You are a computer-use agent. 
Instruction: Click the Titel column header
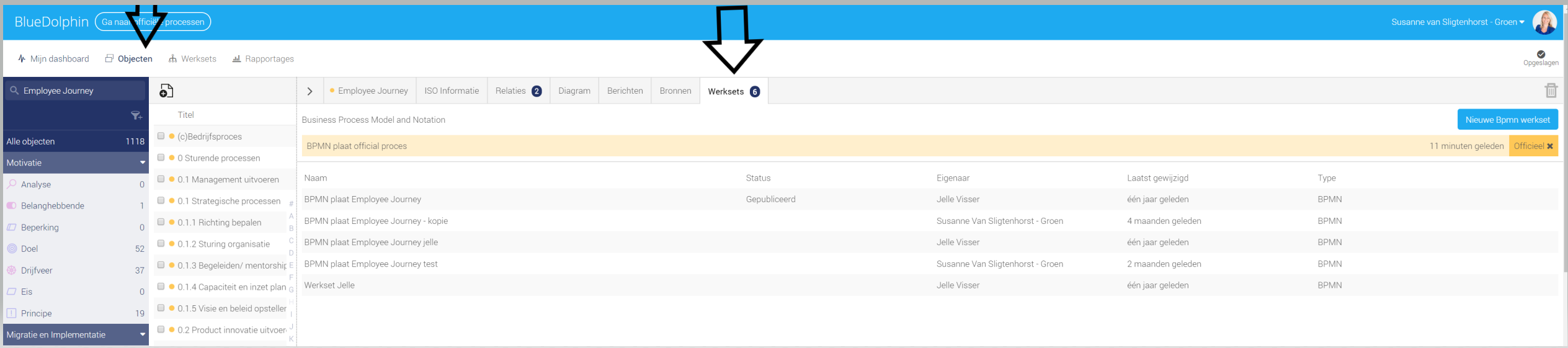click(185, 115)
